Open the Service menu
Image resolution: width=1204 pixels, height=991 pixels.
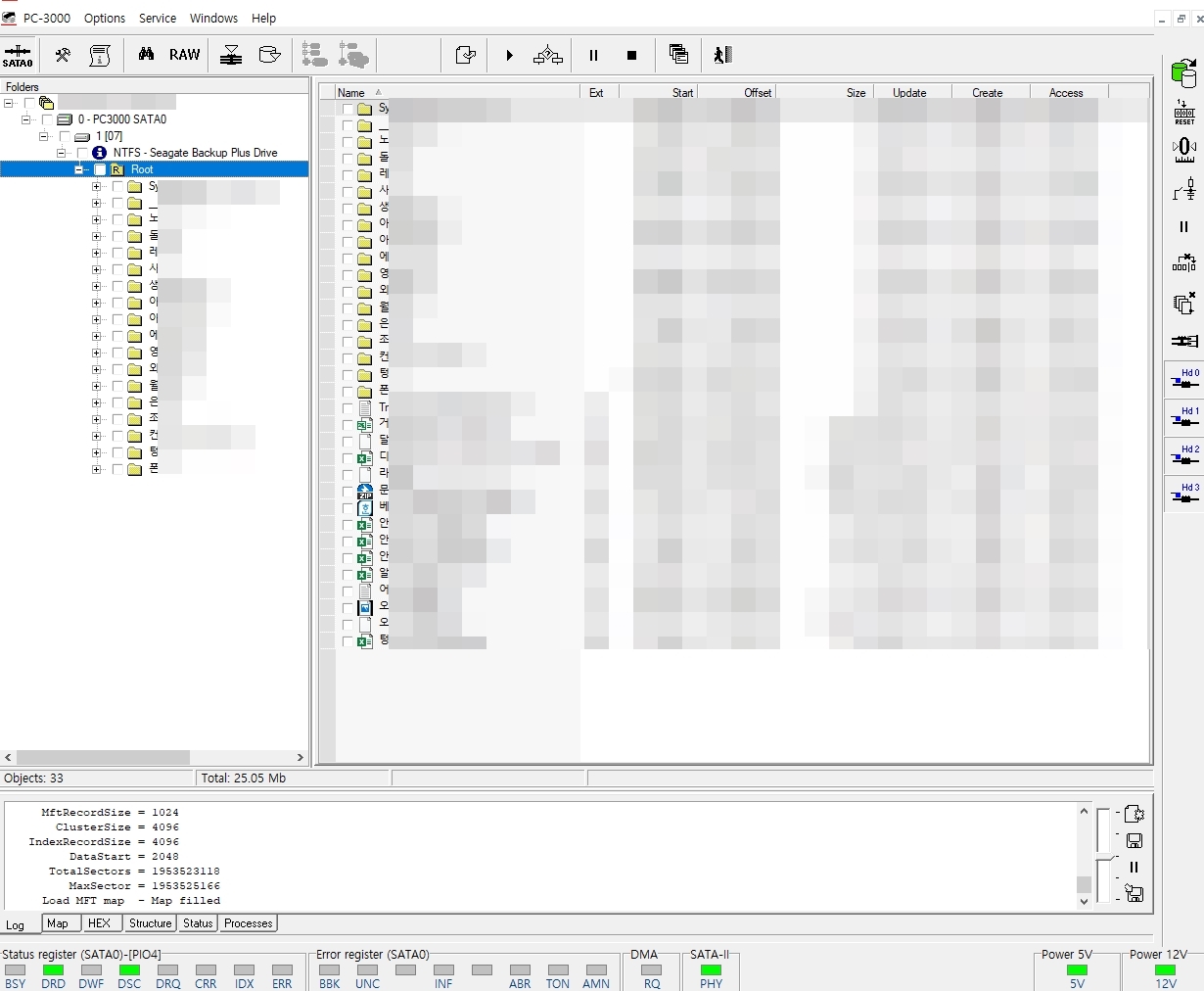[158, 18]
